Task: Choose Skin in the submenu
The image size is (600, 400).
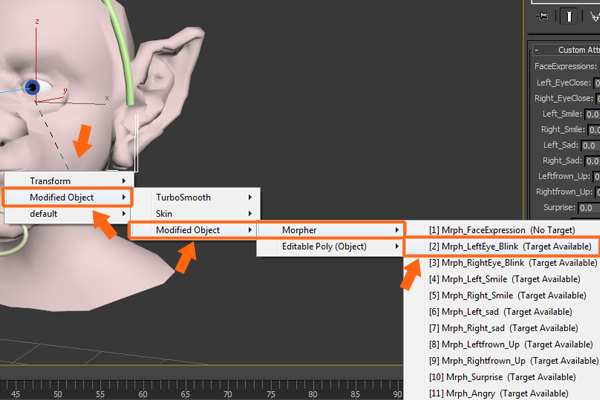Action: [196, 214]
